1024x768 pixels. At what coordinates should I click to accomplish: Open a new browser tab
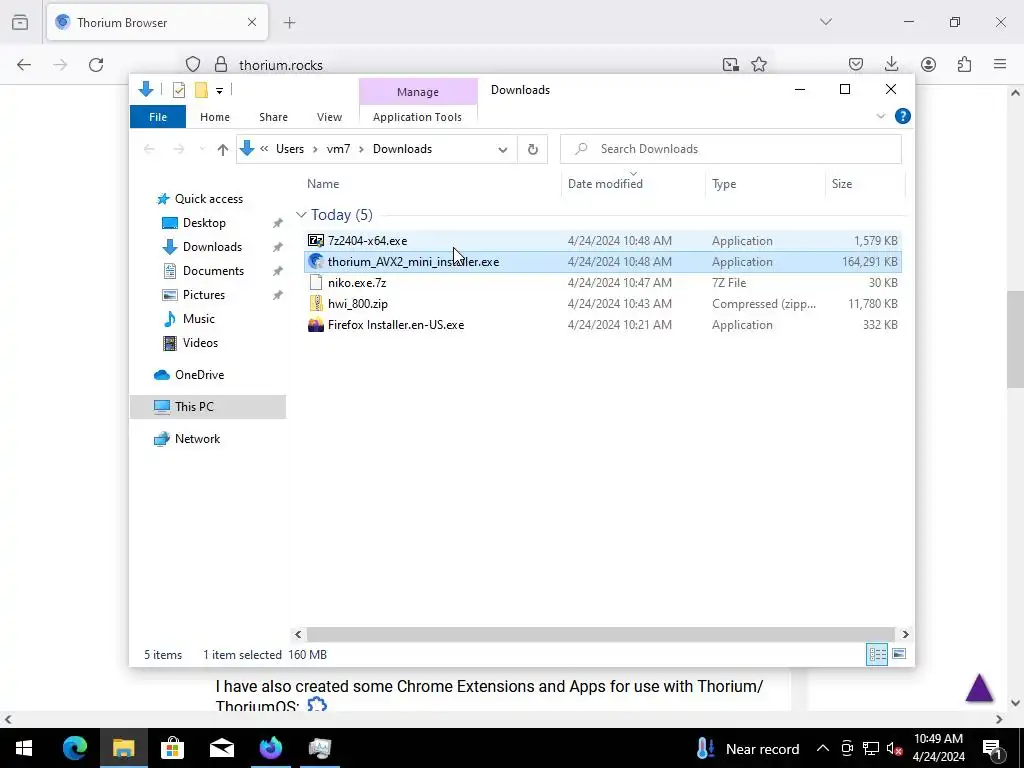click(x=290, y=23)
